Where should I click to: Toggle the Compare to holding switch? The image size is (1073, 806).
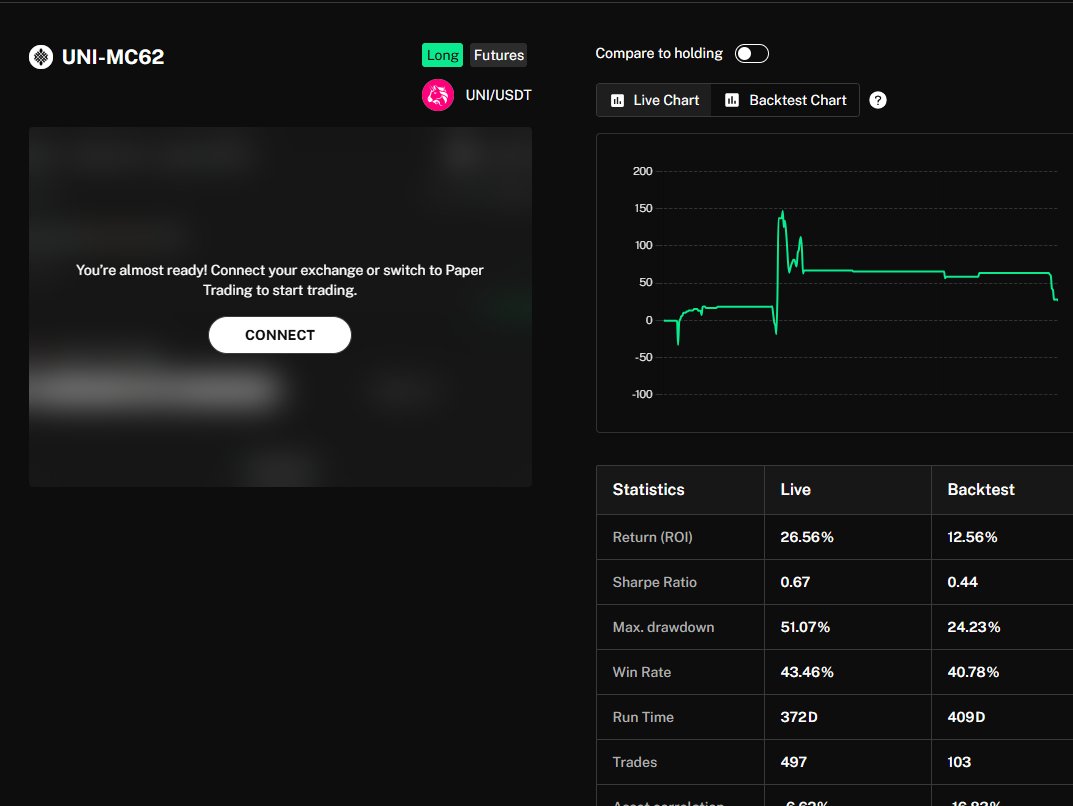coord(752,53)
